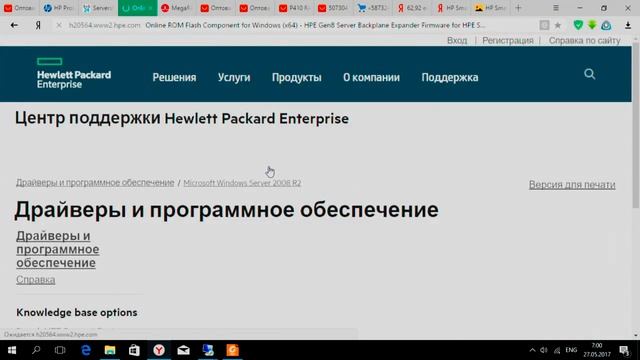Switch to the Server tab
This screenshot has height=360, width=640.
point(98,8)
